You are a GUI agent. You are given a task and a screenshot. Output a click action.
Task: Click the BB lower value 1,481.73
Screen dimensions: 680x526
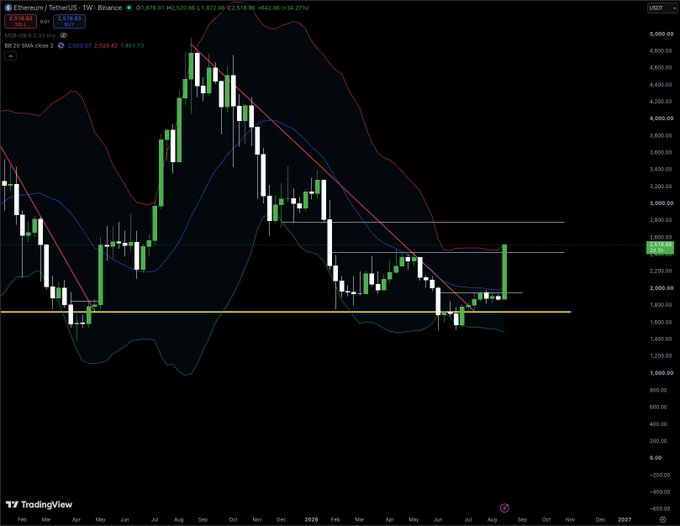[132, 46]
